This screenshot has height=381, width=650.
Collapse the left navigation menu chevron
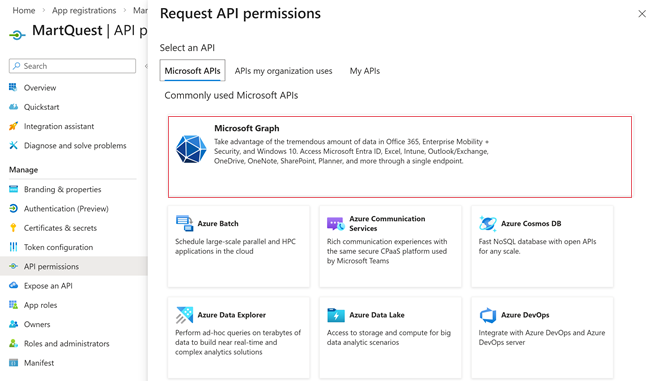click(146, 66)
